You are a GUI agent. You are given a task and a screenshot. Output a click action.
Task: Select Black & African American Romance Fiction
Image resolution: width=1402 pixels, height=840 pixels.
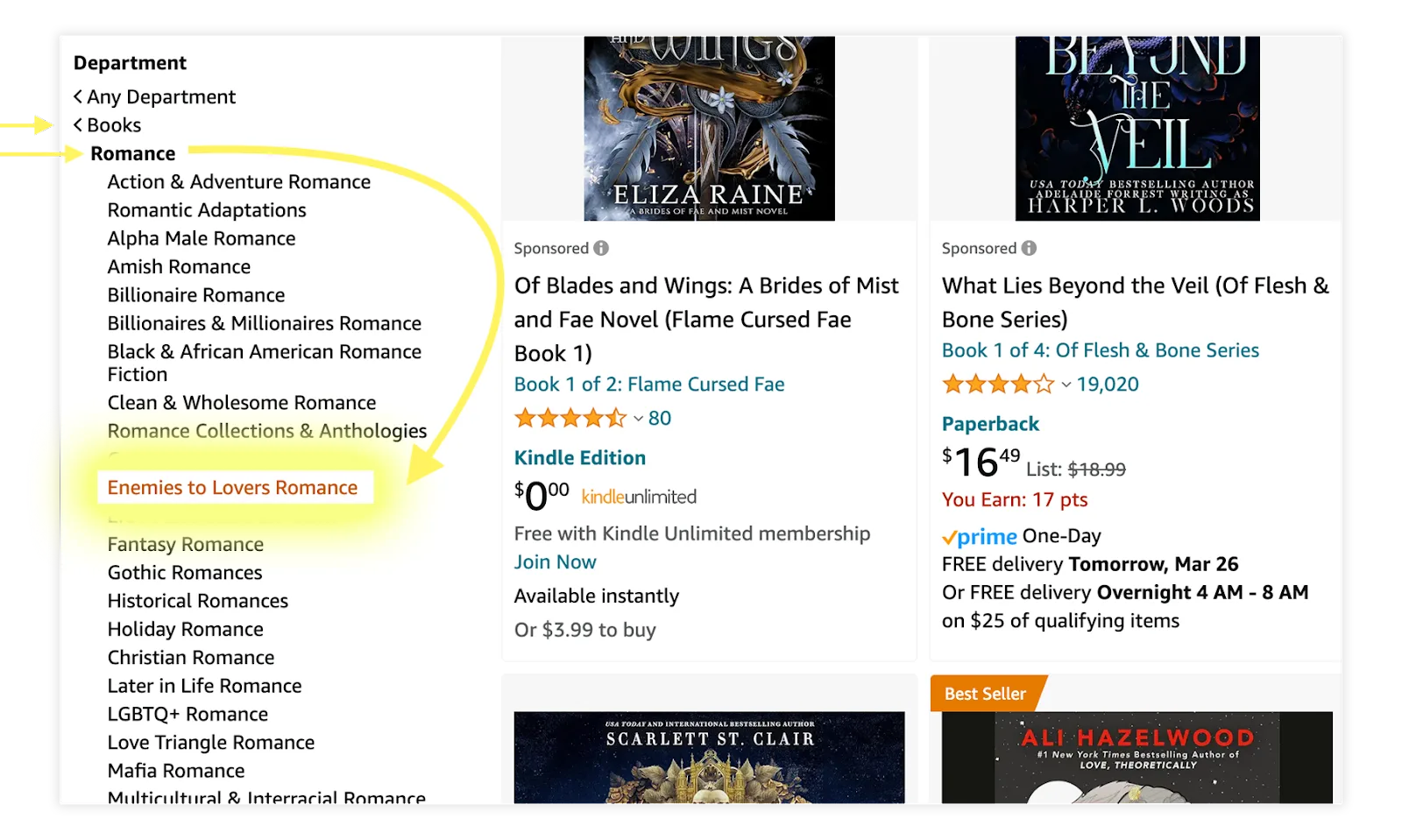[265, 363]
